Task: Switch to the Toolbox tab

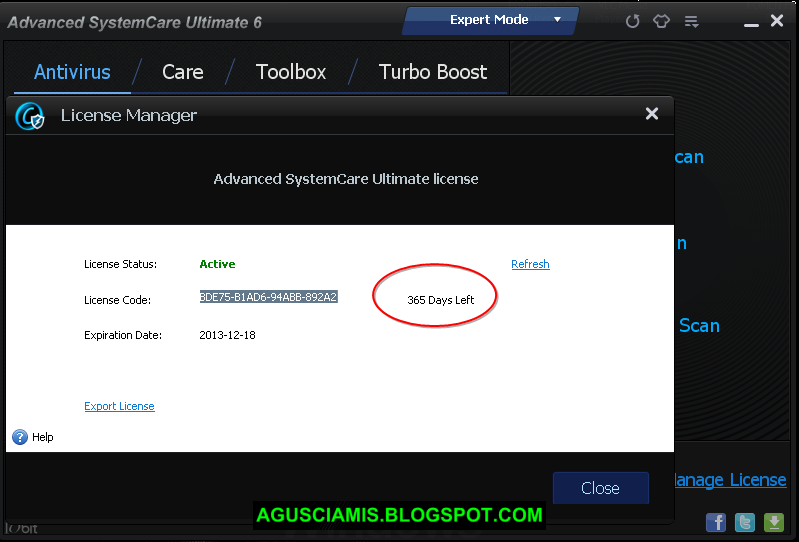Action: (290, 72)
